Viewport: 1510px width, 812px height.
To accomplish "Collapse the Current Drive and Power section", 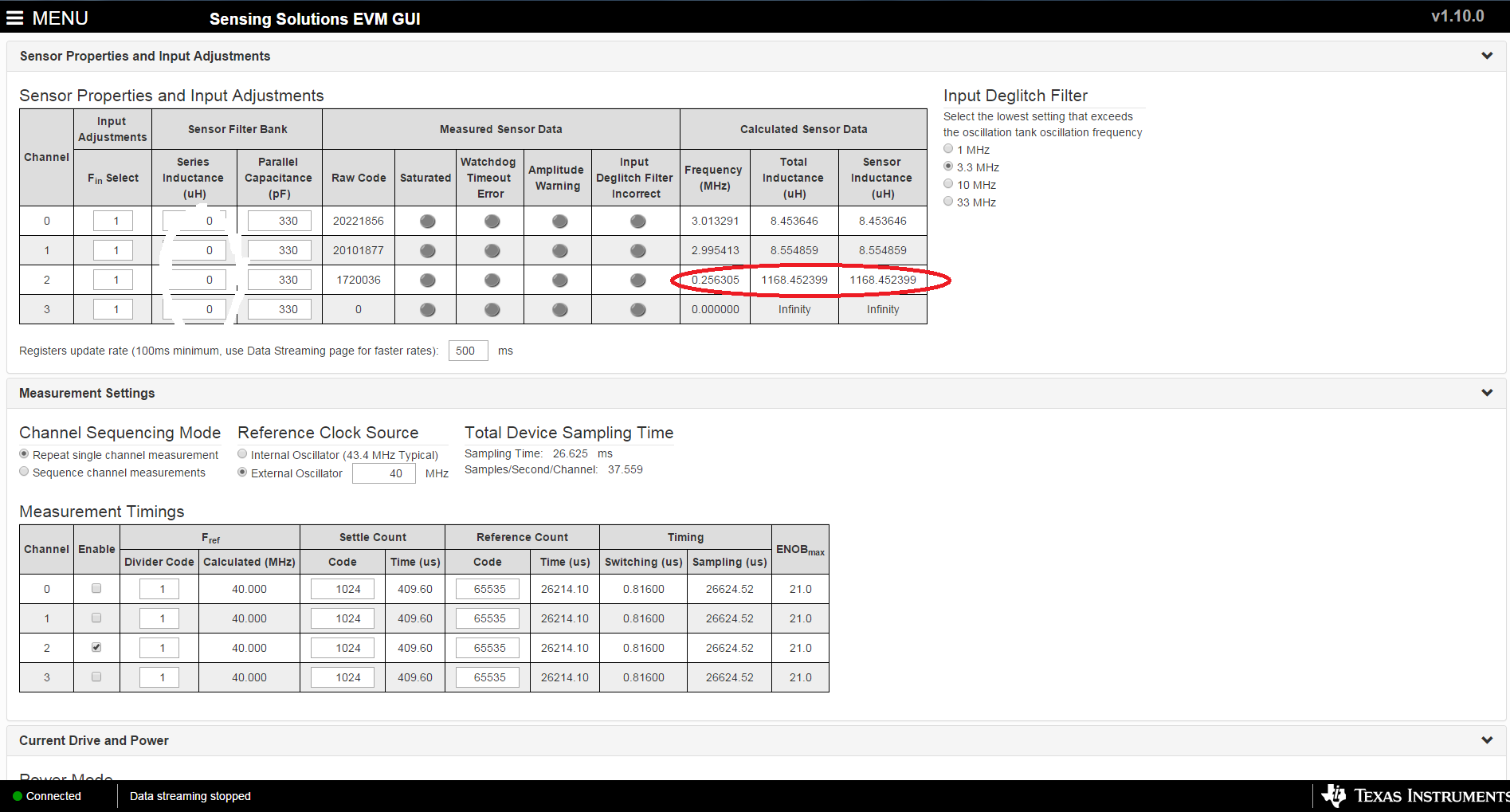I will click(1487, 740).
